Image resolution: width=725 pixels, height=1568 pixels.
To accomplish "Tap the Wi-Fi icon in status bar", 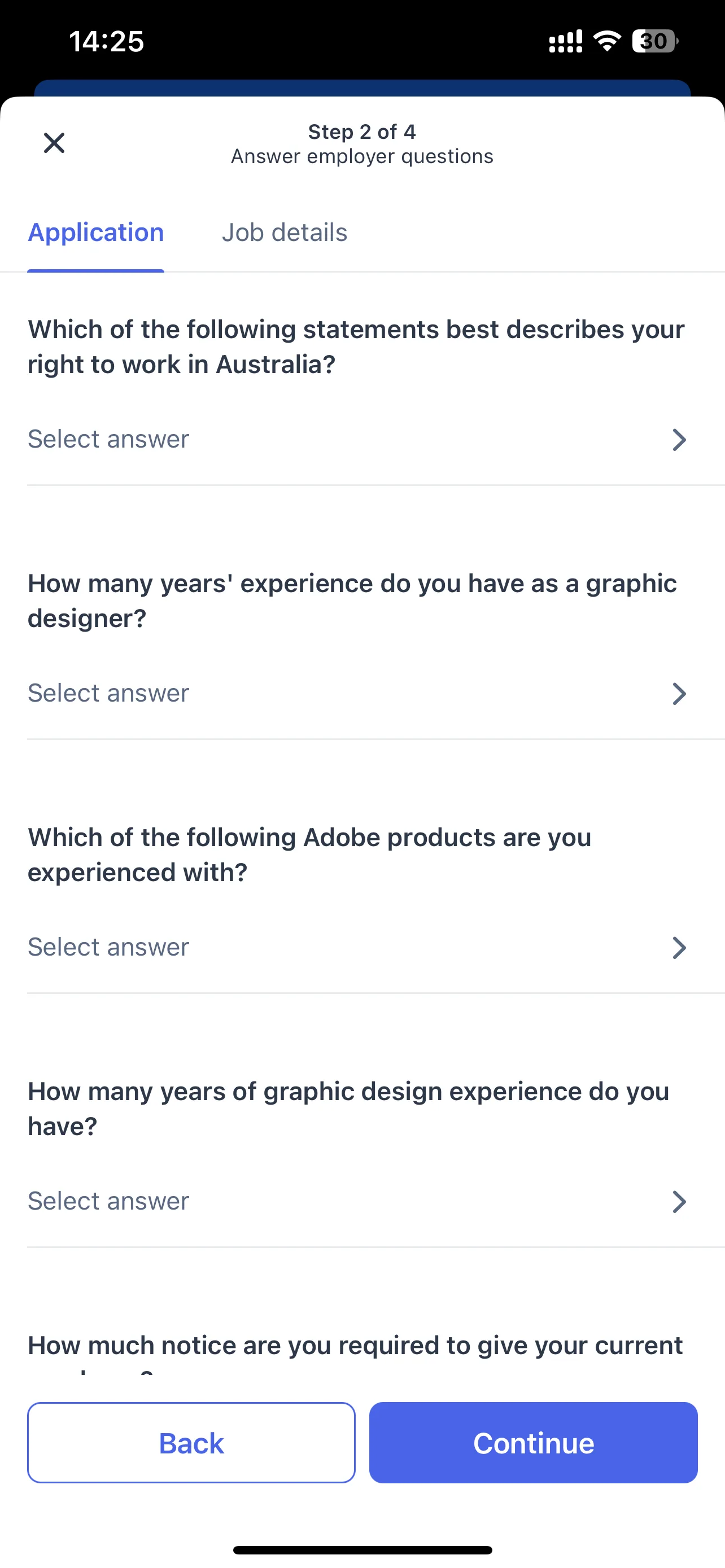I will coord(607,41).
